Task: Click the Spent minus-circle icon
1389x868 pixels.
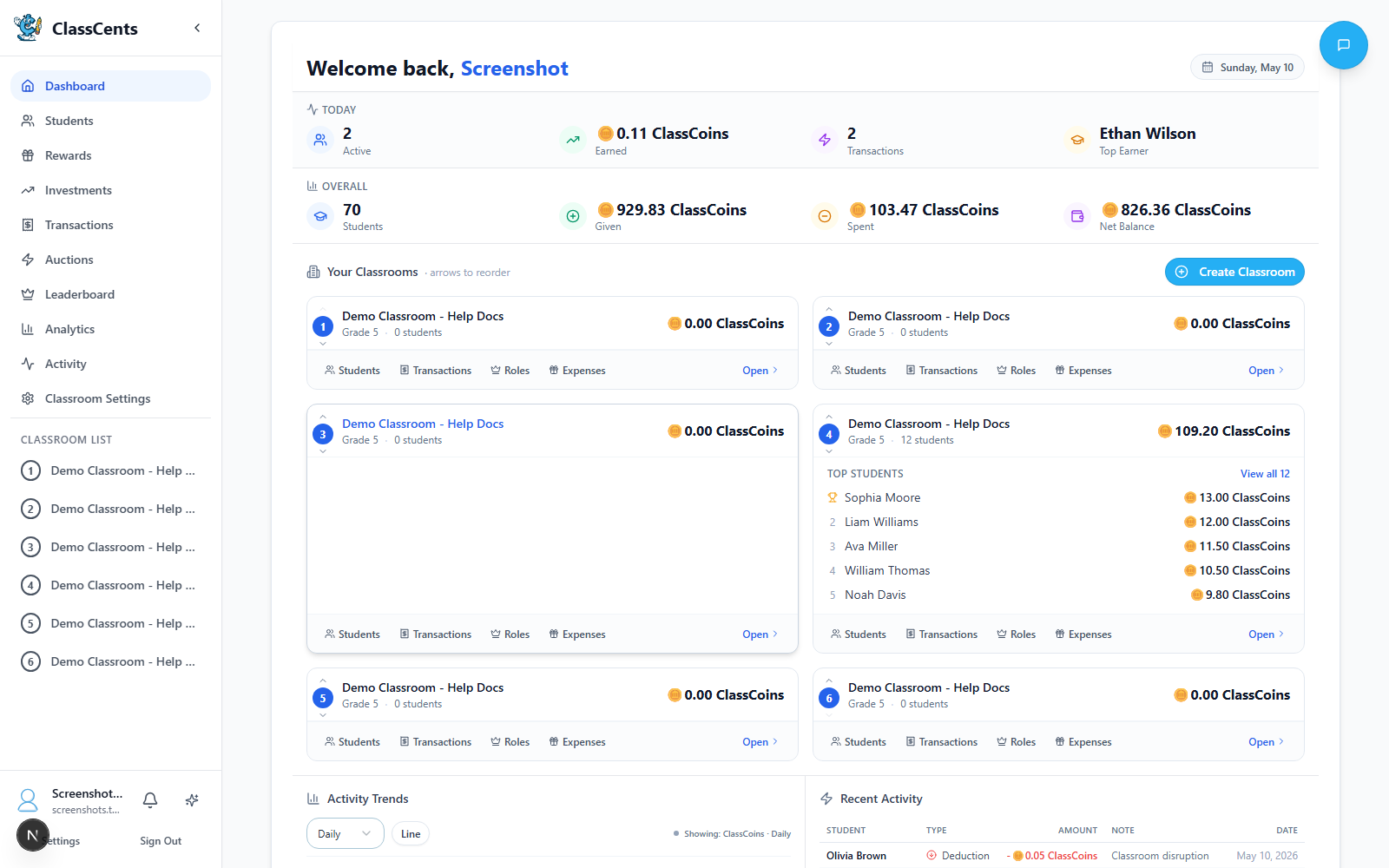Action: [825, 216]
